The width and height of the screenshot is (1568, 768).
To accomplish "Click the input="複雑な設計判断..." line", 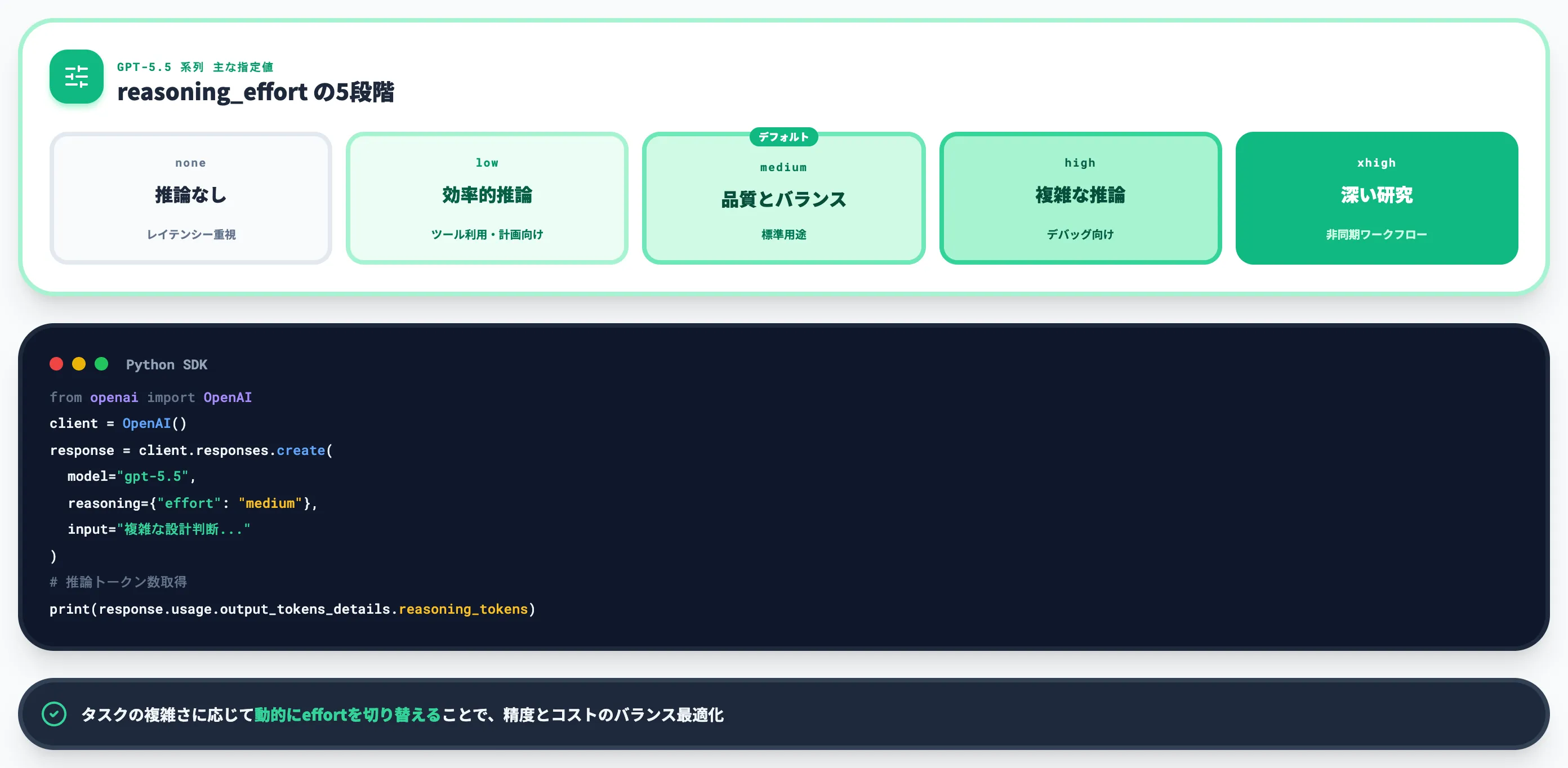I will (159, 529).
